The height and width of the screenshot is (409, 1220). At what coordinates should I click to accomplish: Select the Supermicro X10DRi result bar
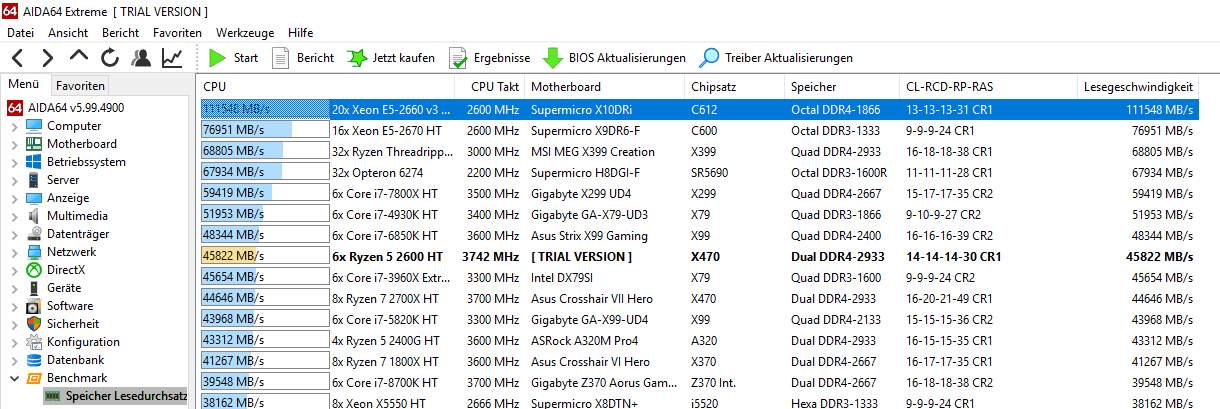[x=264, y=109]
